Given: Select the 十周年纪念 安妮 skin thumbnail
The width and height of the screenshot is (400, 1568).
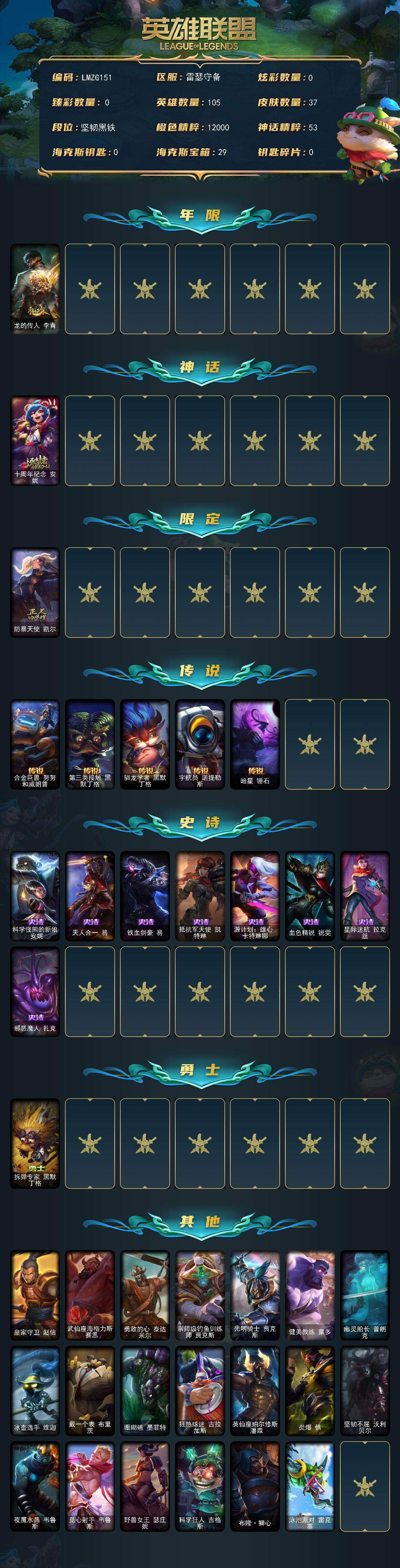Looking at the screenshot, I should (35, 441).
